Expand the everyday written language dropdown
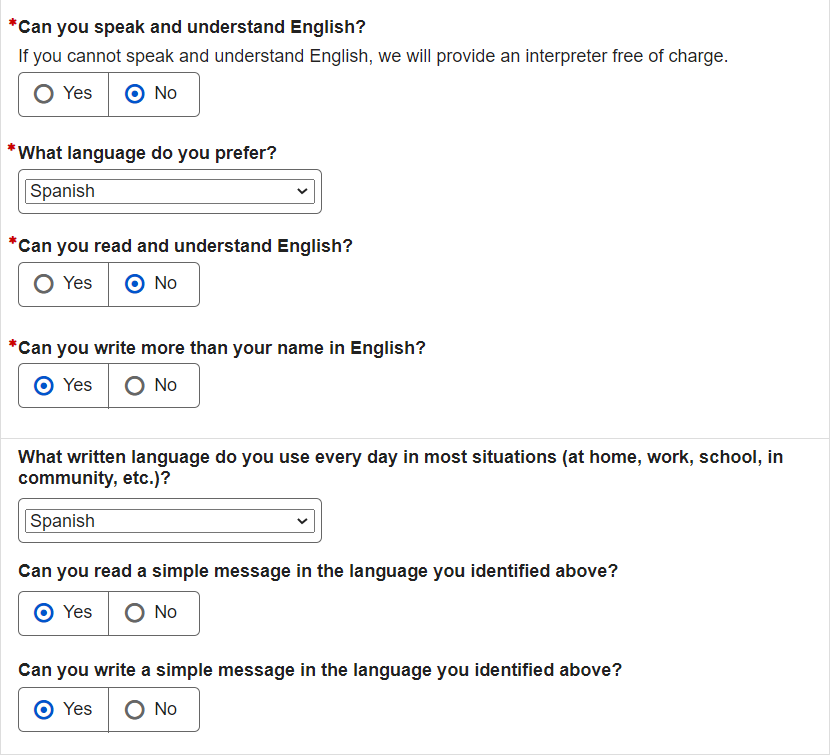Image resolution: width=830 pixels, height=755 pixels. point(170,521)
